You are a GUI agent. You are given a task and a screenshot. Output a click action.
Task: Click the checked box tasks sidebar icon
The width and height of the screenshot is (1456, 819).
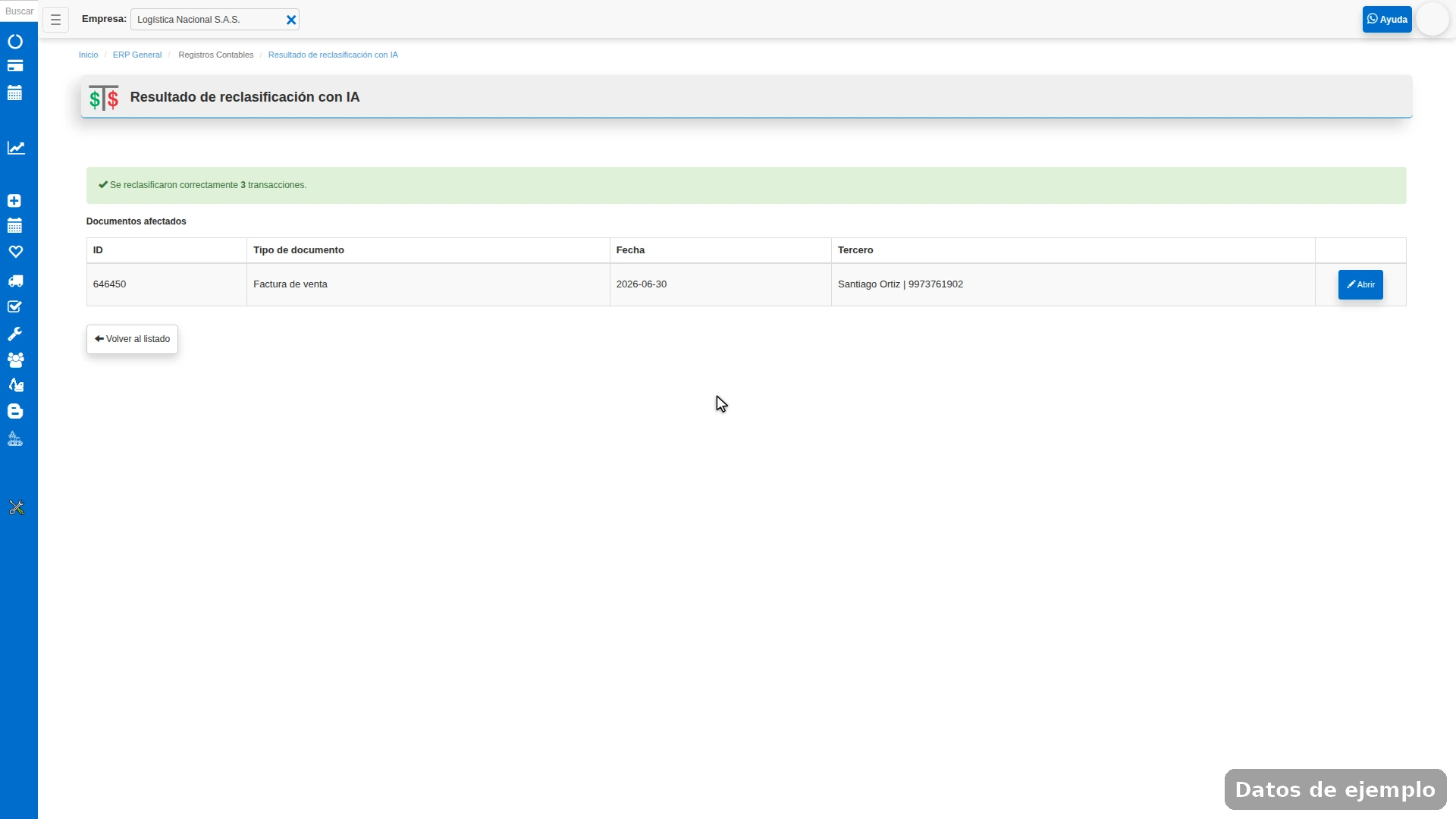14,307
